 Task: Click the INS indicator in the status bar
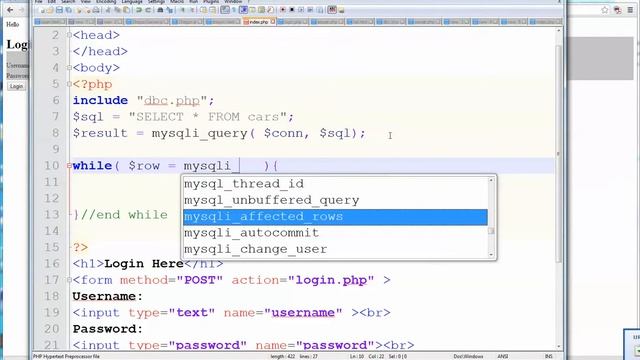pos(549,356)
